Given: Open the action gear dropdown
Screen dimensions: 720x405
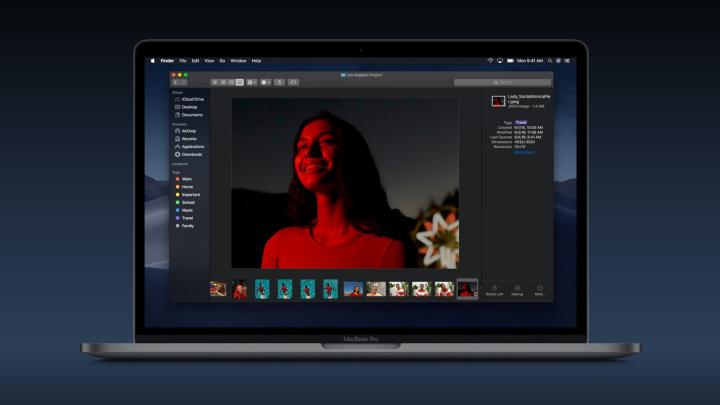Looking at the screenshot, I should point(266,82).
